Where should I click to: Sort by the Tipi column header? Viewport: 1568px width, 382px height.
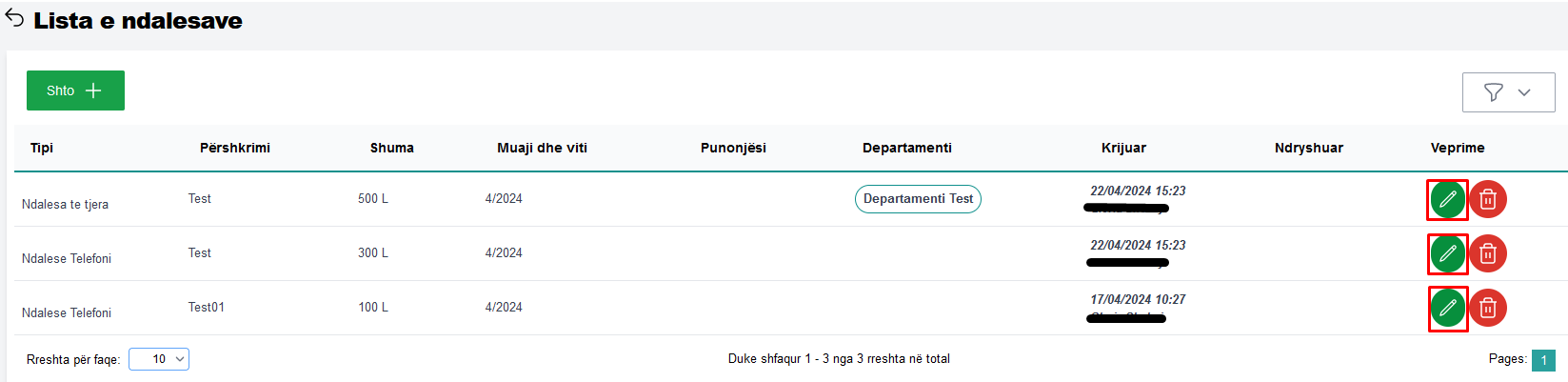pyautogui.click(x=42, y=148)
